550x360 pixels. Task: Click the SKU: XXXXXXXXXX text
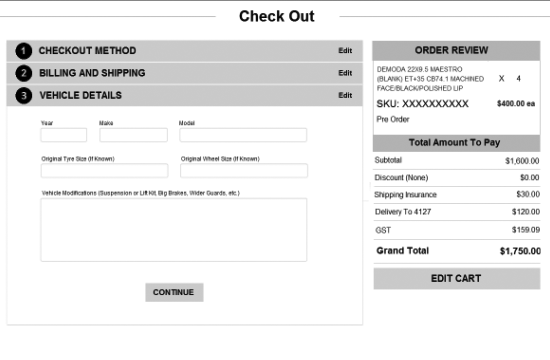click(x=422, y=104)
